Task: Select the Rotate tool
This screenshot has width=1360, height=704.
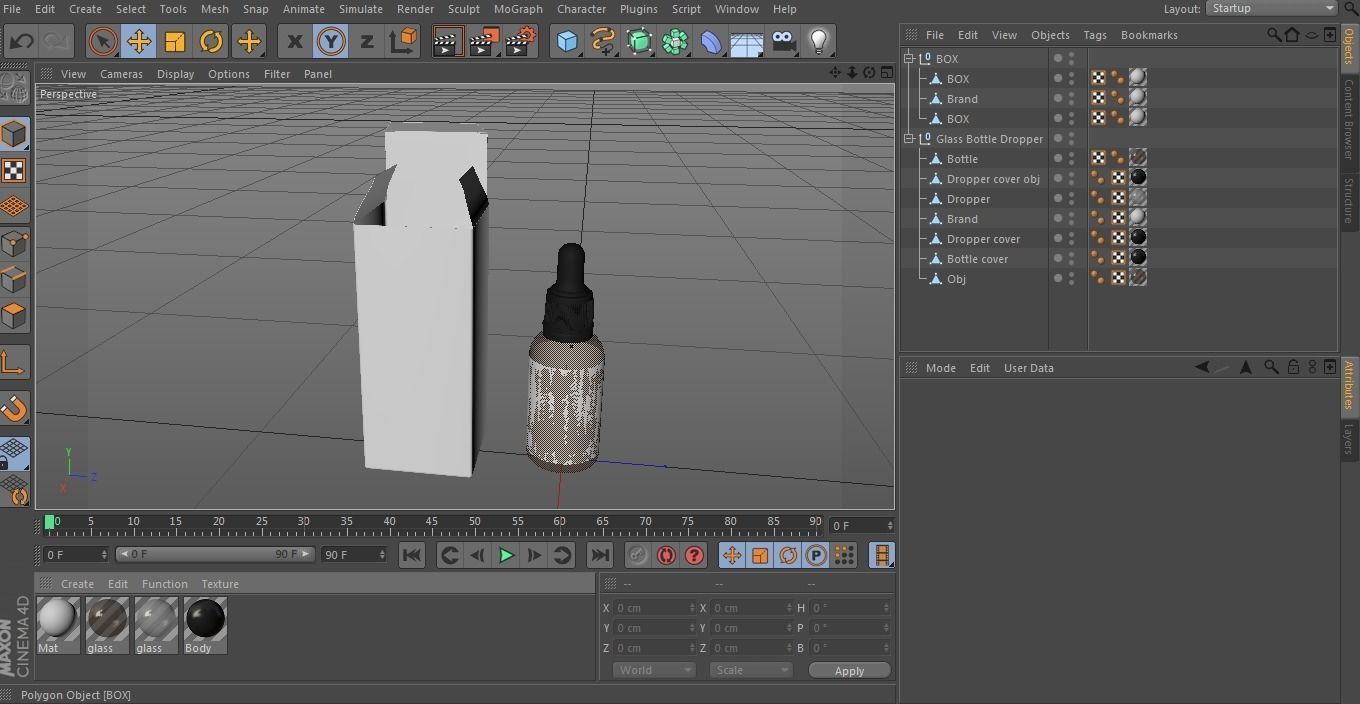Action: click(x=211, y=42)
